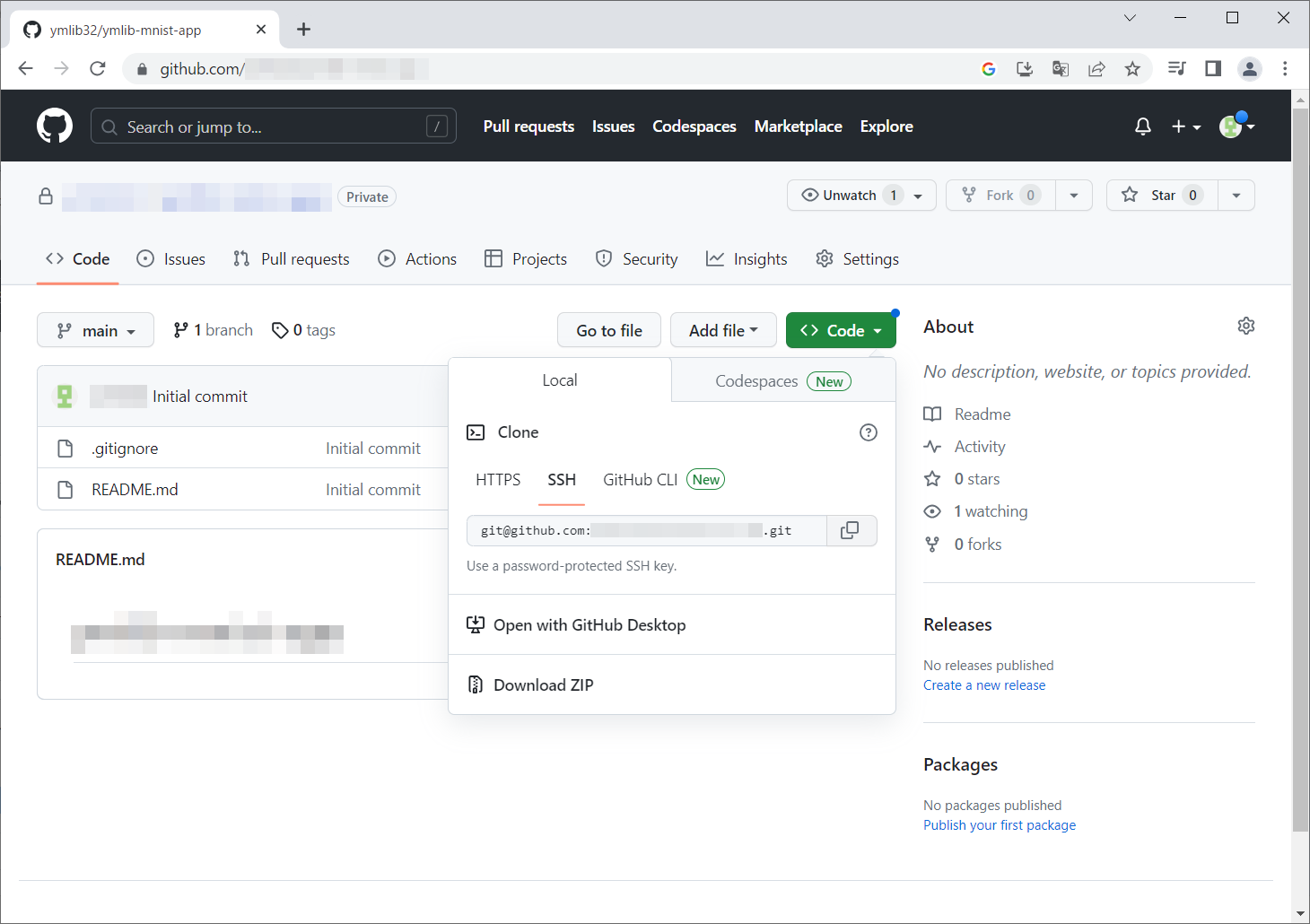Click Download ZIP
This screenshot has height=924, width=1310.
543,685
